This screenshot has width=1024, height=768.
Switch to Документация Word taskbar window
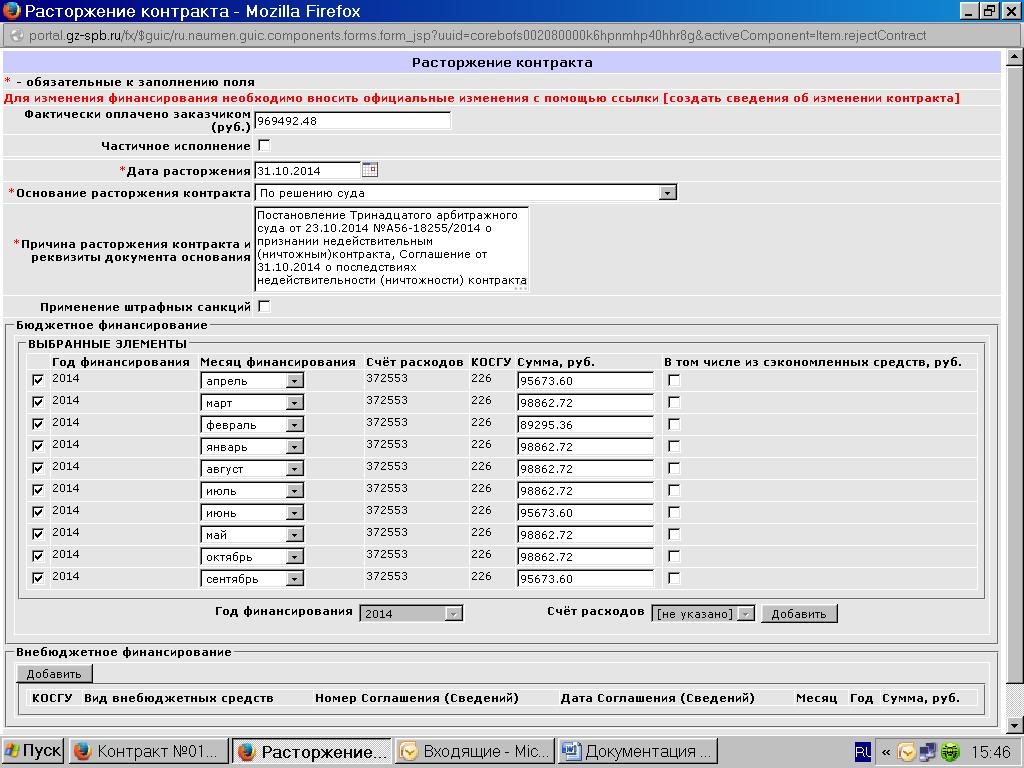[637, 752]
